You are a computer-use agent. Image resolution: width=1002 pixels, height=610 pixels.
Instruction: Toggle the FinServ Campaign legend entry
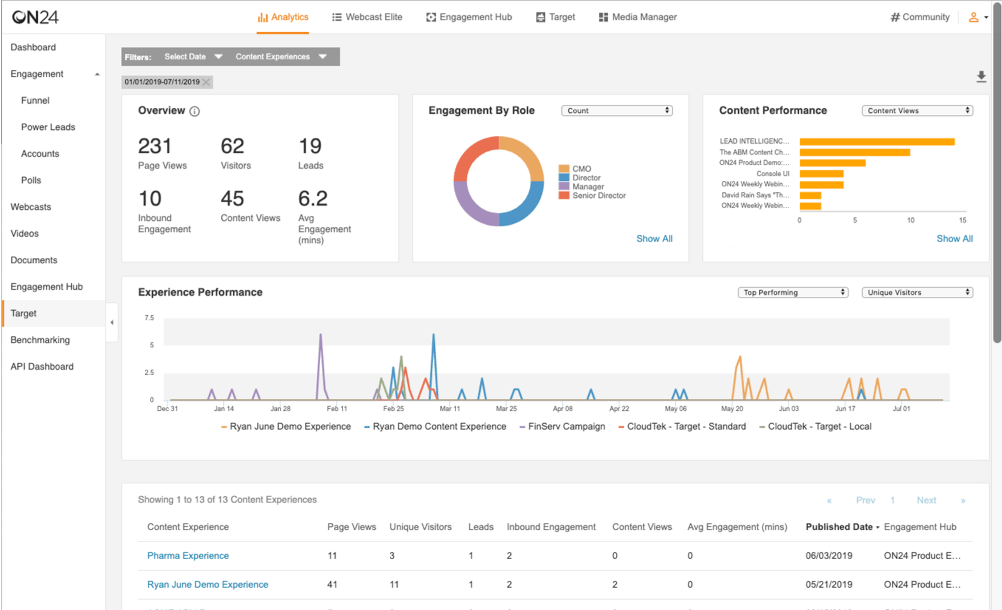pyautogui.click(x=562, y=427)
